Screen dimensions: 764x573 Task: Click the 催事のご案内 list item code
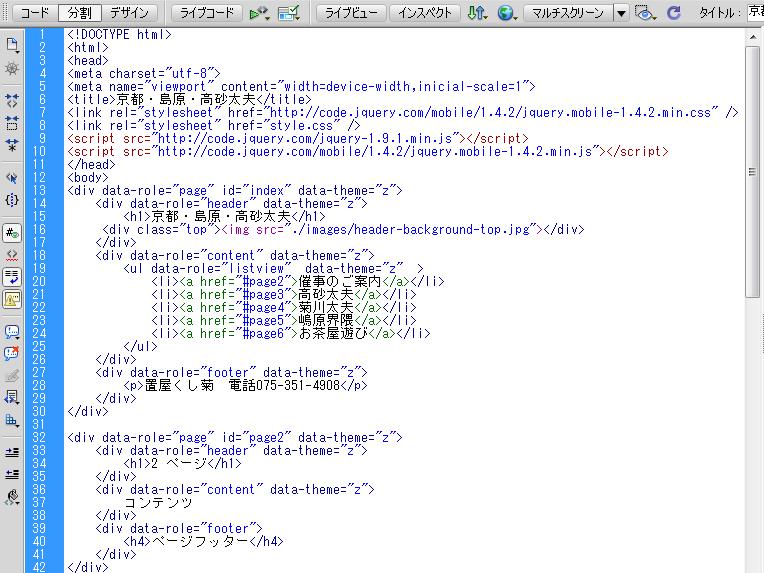298,281
